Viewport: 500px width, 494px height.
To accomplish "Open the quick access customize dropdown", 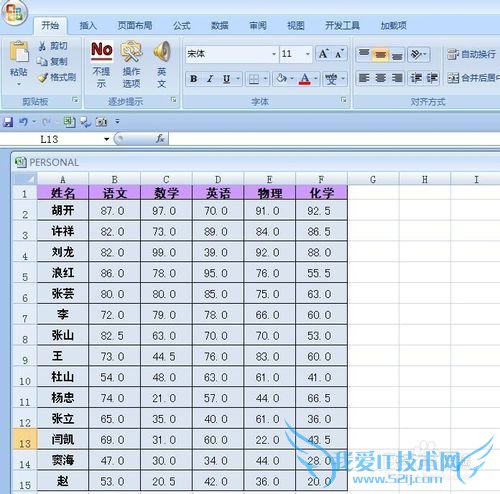I will pyautogui.click(x=117, y=122).
